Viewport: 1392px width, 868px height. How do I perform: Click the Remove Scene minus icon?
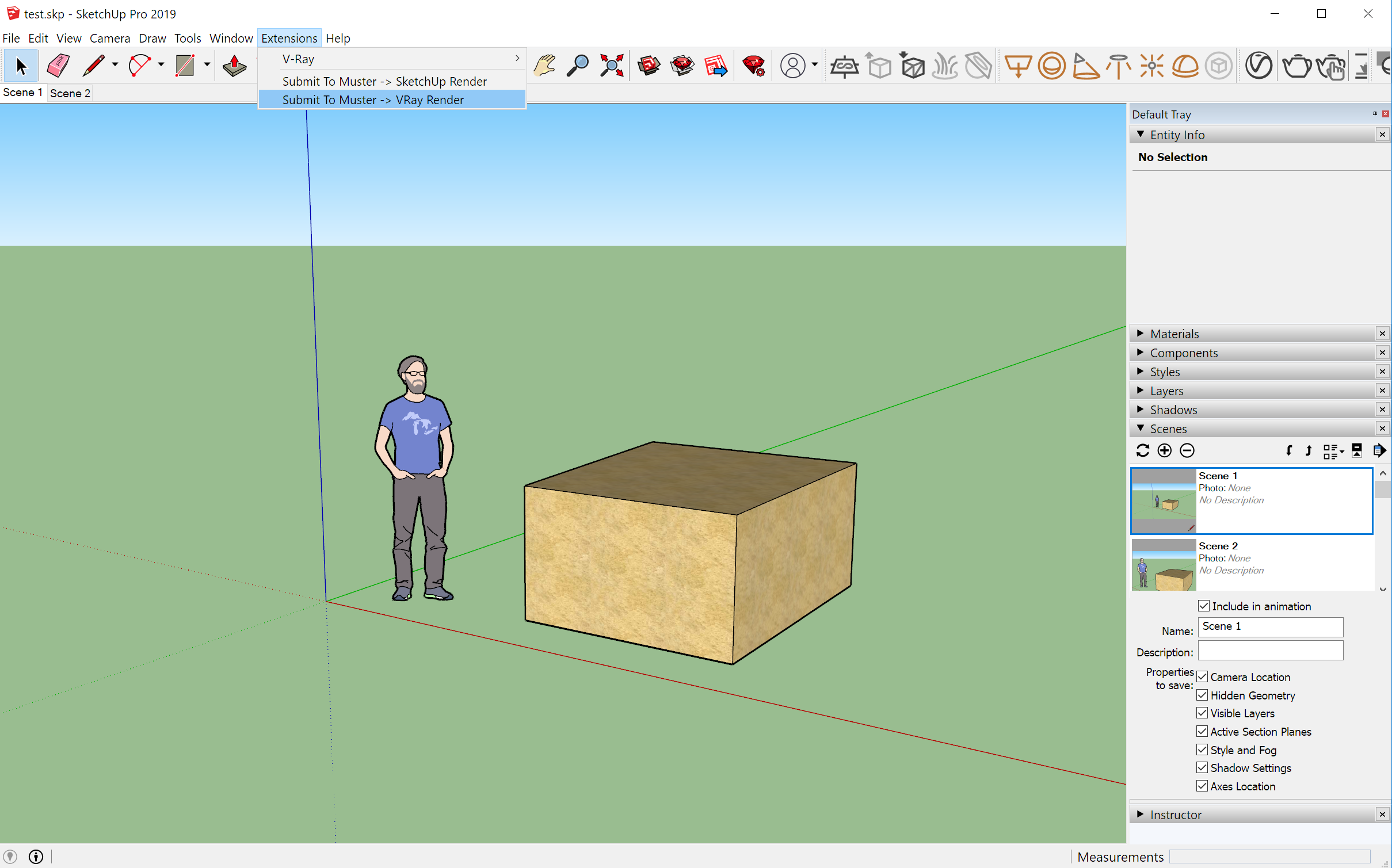pyautogui.click(x=1187, y=450)
